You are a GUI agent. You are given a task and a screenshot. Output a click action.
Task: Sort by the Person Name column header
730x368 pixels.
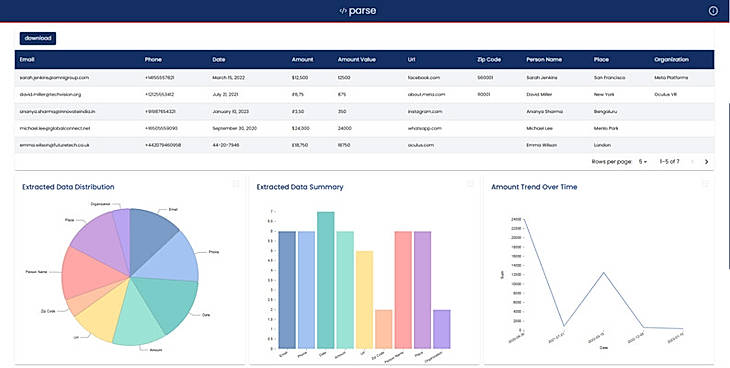pyautogui.click(x=544, y=60)
